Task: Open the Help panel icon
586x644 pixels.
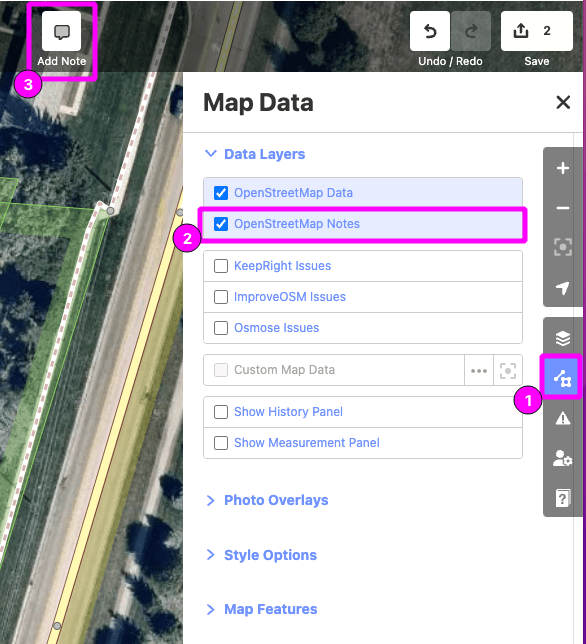Action: pos(563,498)
